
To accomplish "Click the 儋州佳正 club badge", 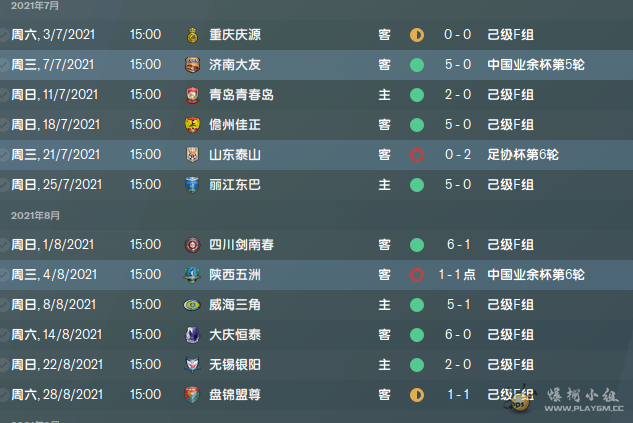I will coord(192,125).
